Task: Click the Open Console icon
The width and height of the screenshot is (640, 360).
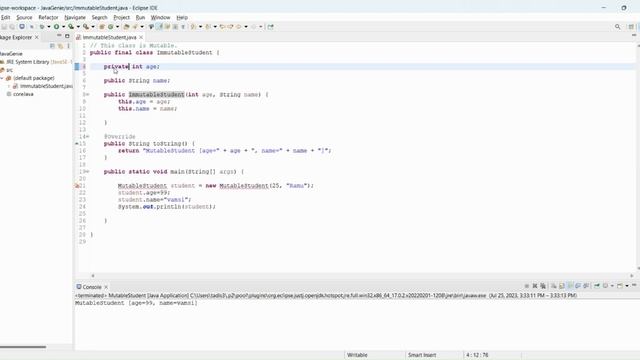Action: pos(620,286)
